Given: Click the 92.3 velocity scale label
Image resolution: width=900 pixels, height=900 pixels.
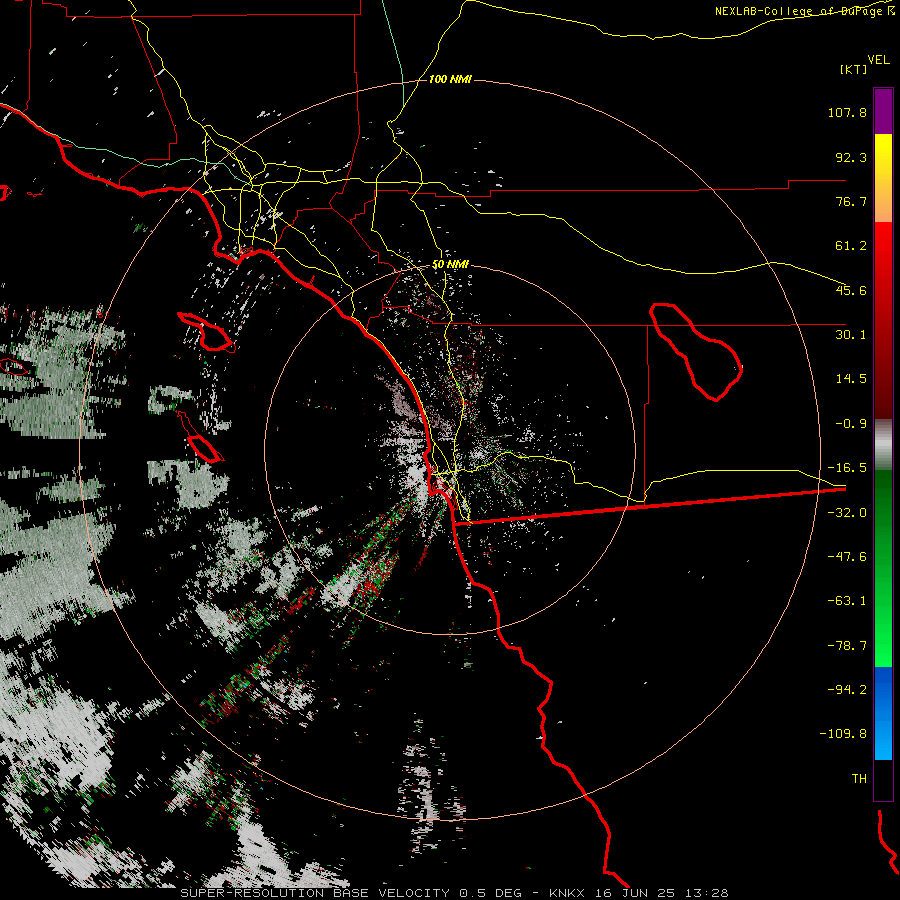Looking at the screenshot, I should (851, 157).
